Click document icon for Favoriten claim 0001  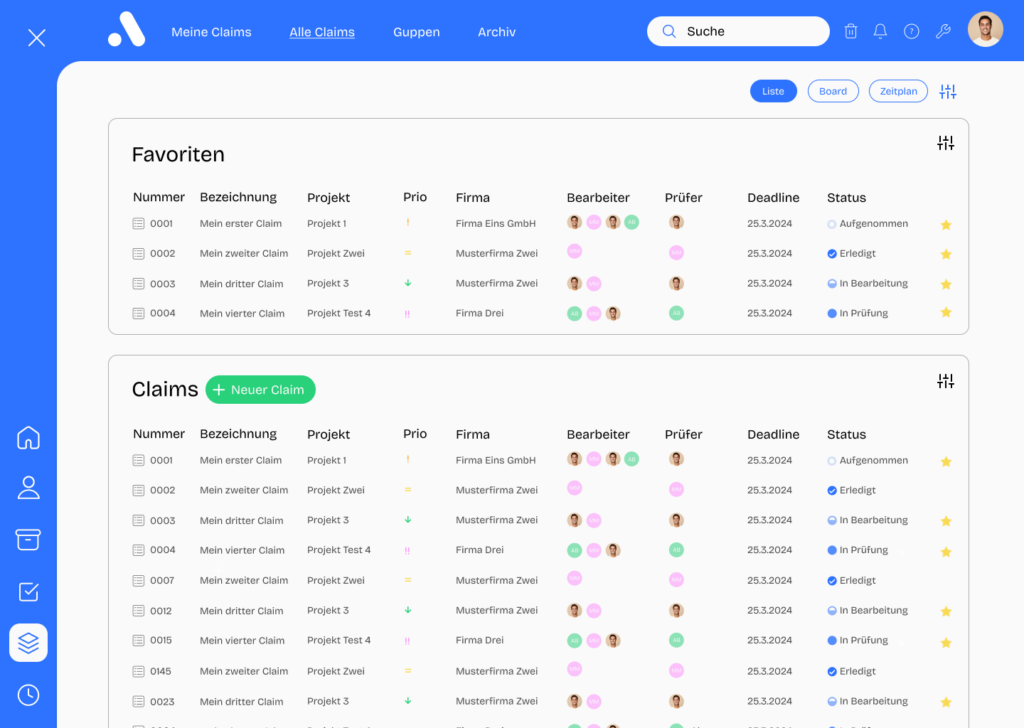point(138,223)
